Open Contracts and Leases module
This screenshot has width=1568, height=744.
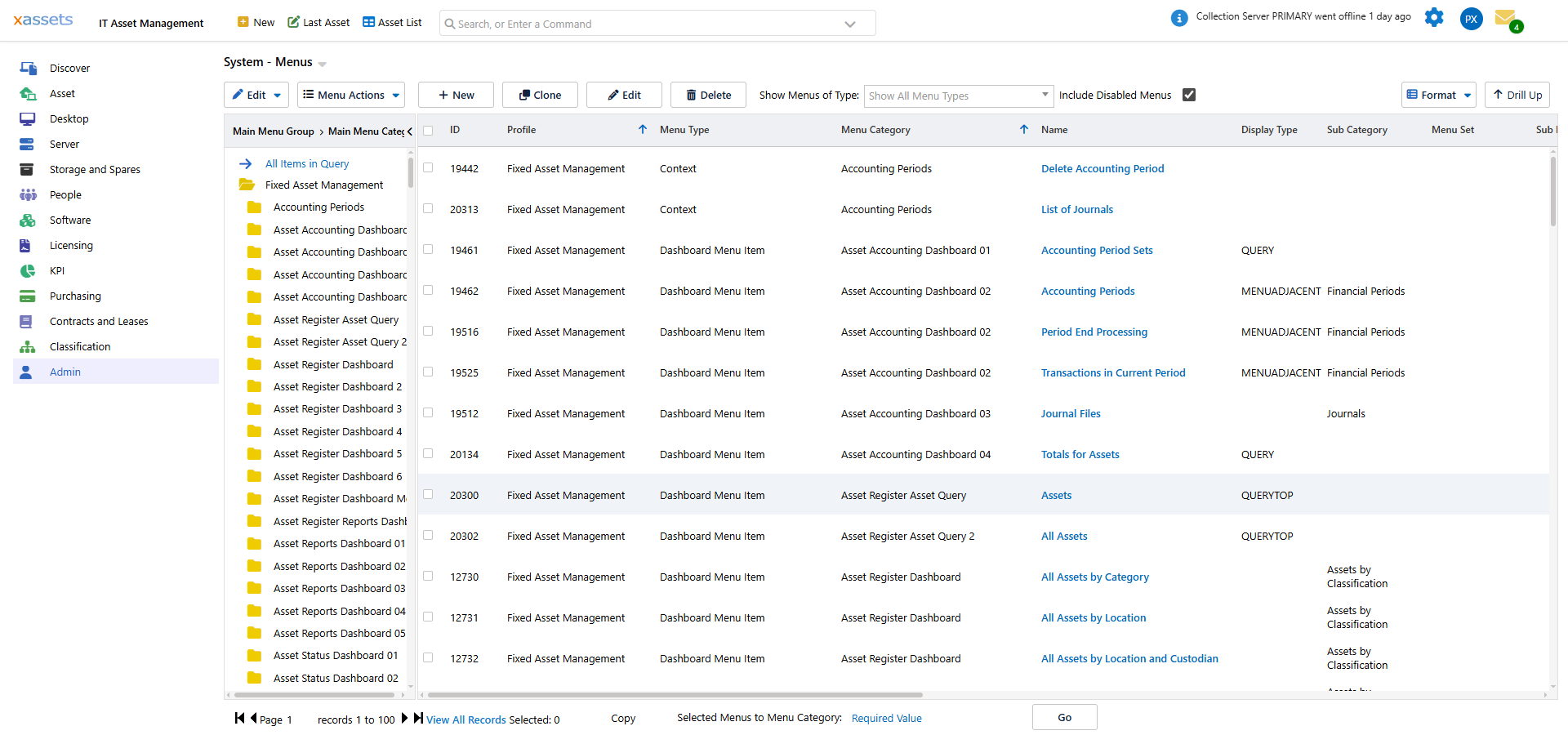(100, 321)
